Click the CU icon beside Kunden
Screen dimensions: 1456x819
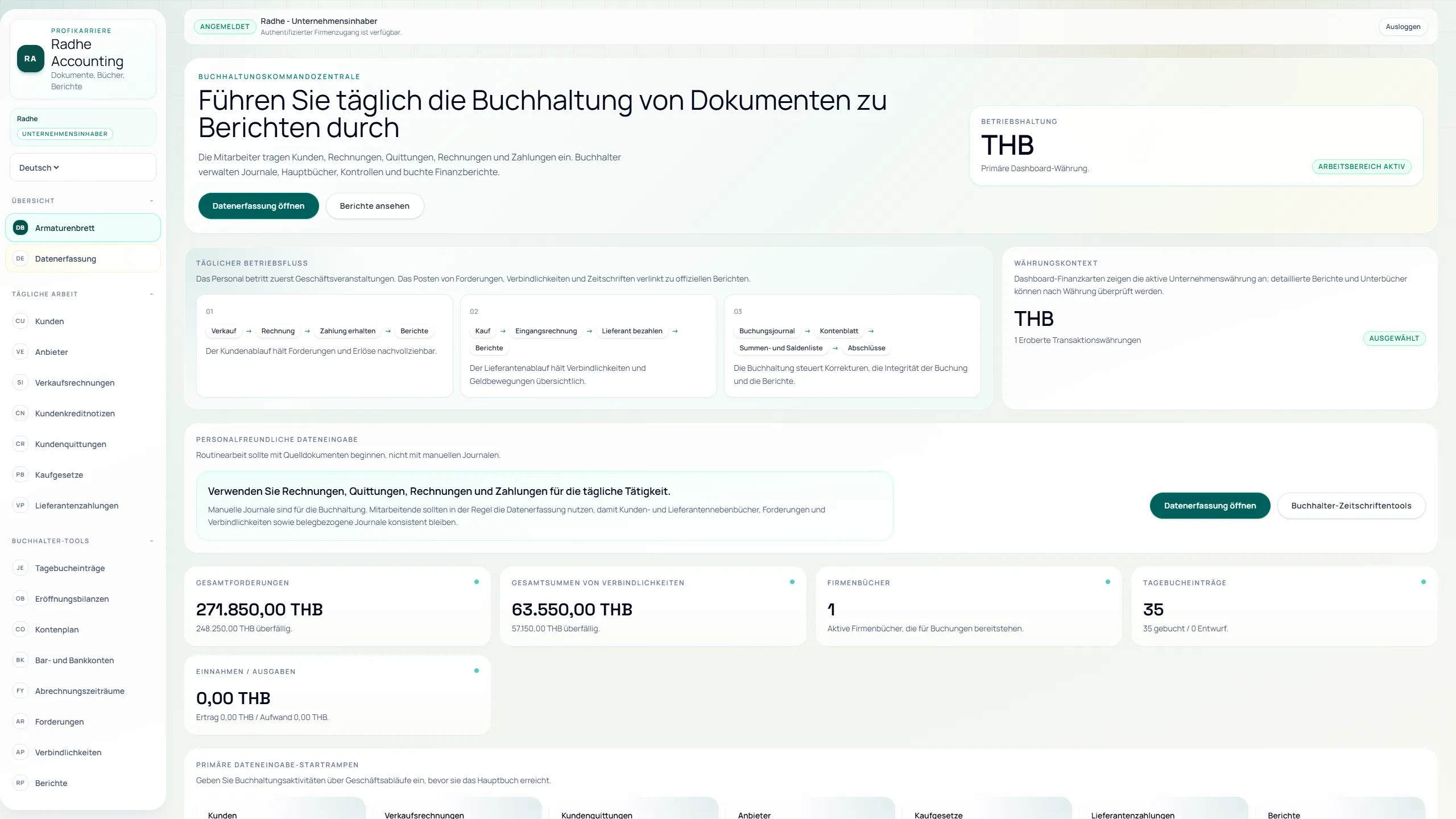point(20,321)
